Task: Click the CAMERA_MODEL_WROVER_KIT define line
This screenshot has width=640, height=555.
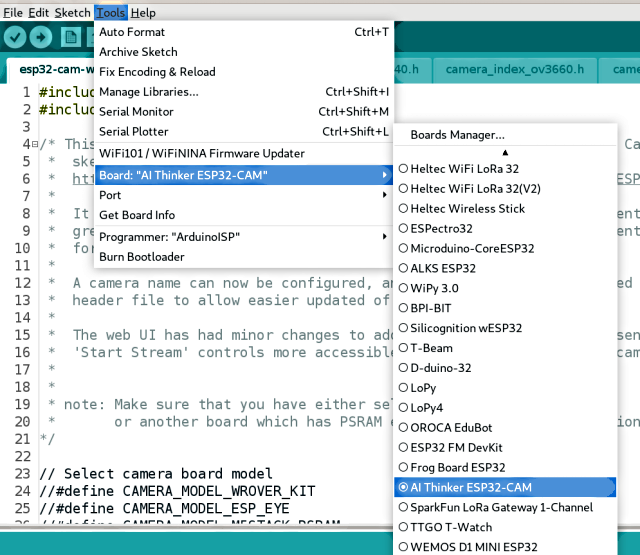Action: (x=177, y=491)
